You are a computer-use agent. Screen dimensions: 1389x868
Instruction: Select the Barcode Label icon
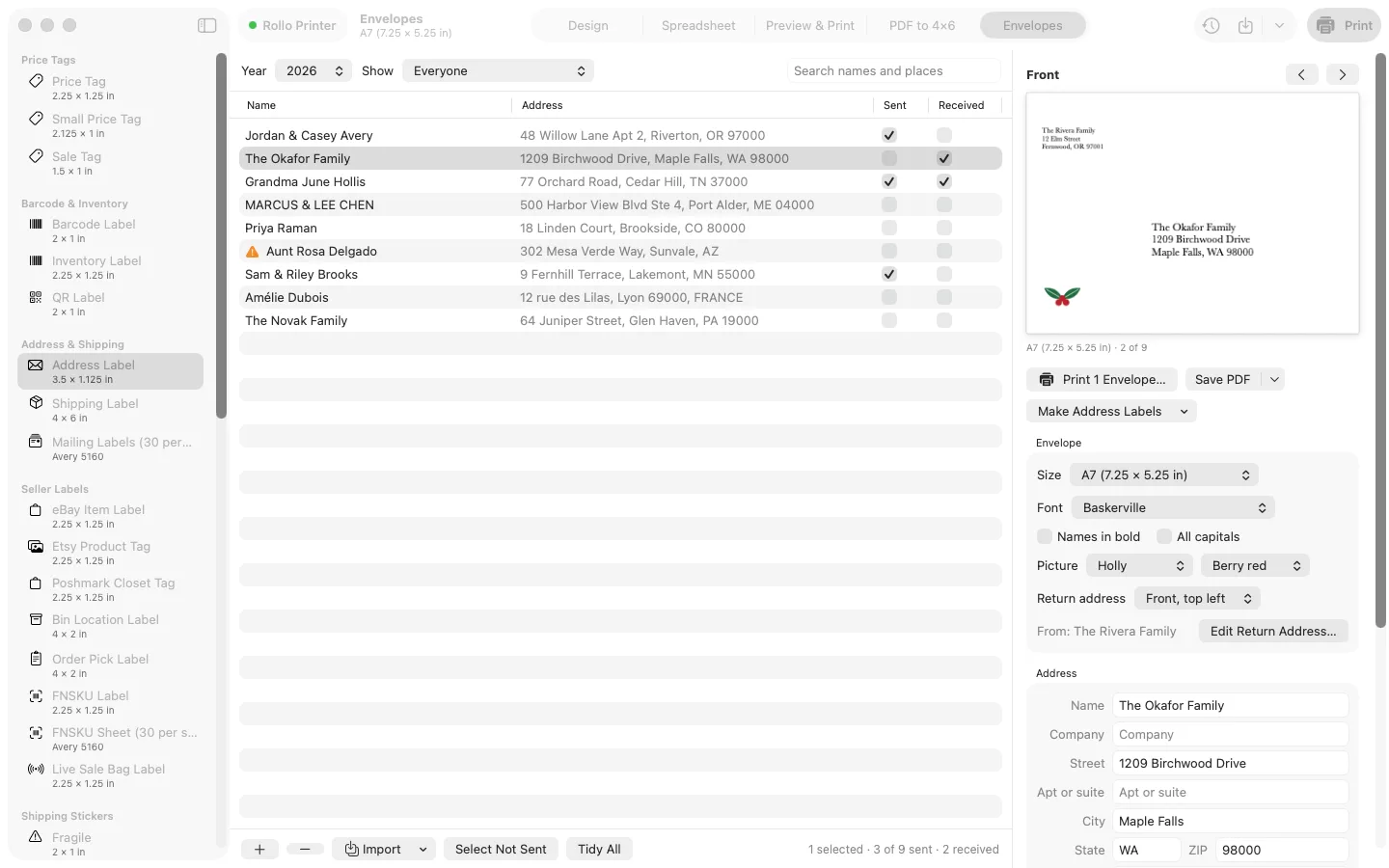click(x=36, y=224)
